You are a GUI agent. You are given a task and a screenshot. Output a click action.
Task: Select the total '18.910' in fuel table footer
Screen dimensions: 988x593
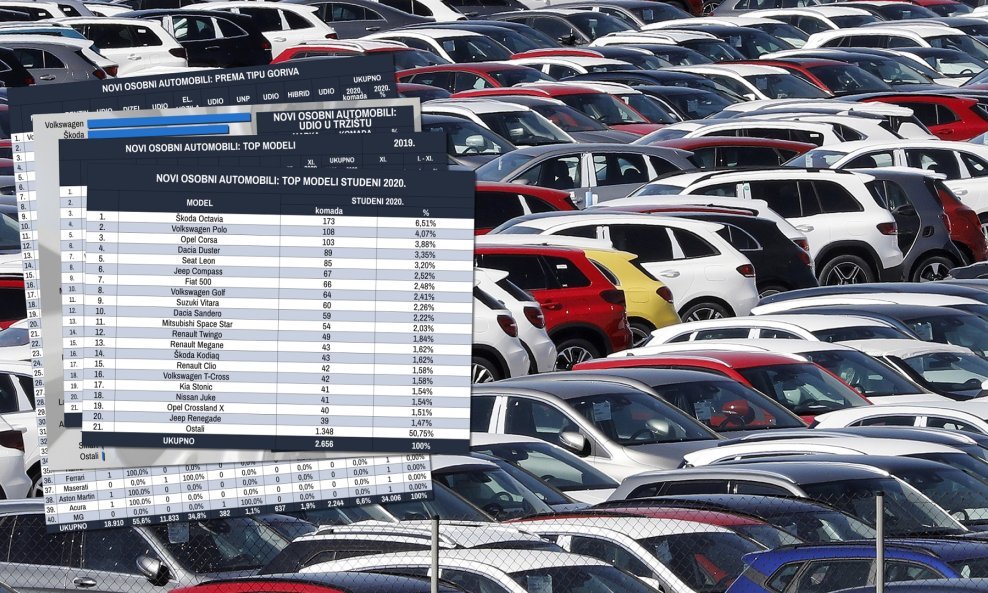[x=113, y=523]
